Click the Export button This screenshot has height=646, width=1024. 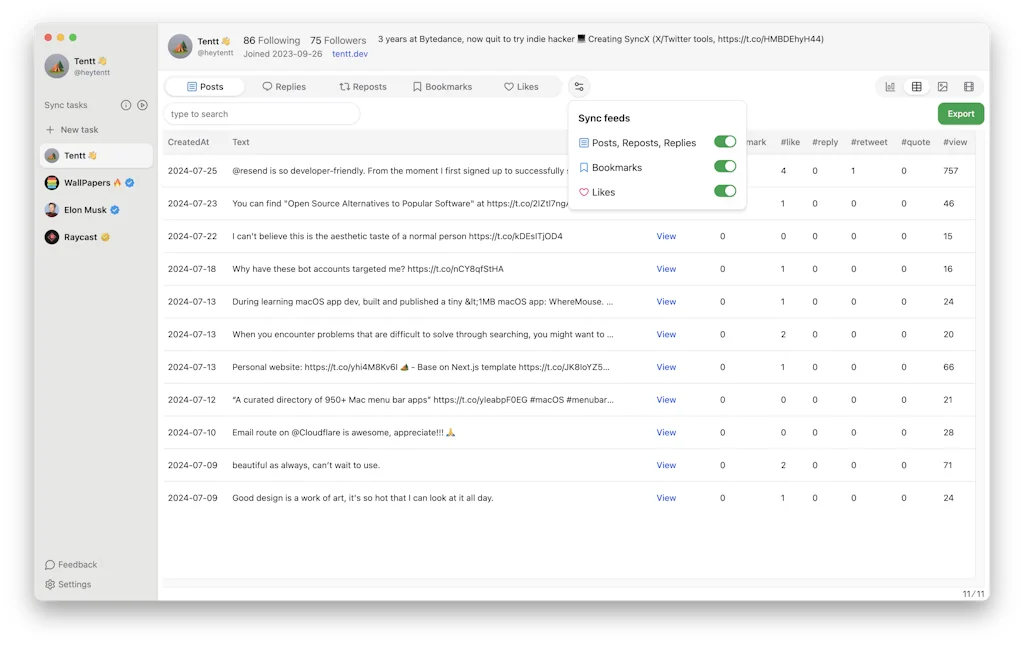pyautogui.click(x=959, y=113)
